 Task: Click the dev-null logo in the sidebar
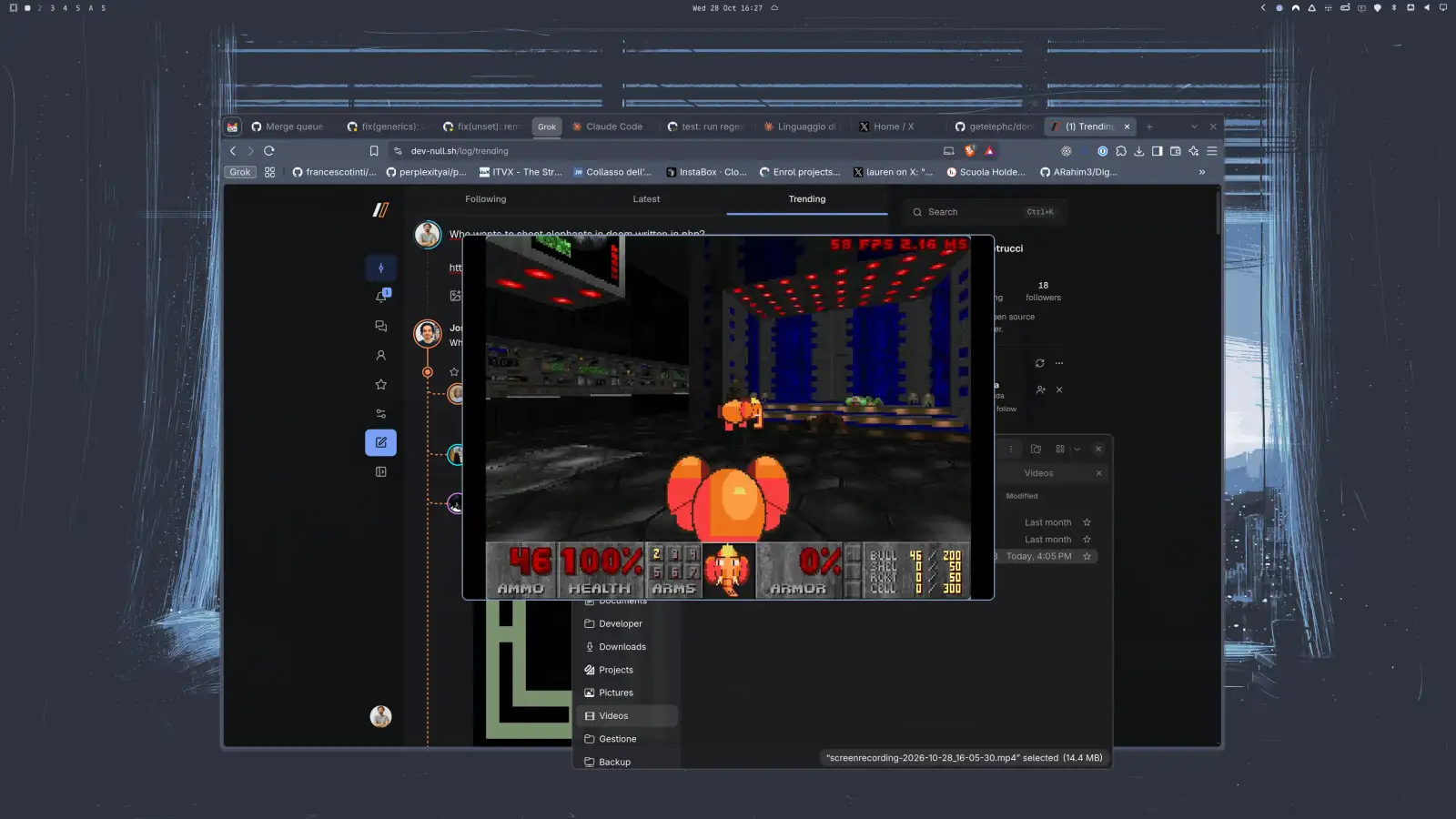(x=380, y=210)
